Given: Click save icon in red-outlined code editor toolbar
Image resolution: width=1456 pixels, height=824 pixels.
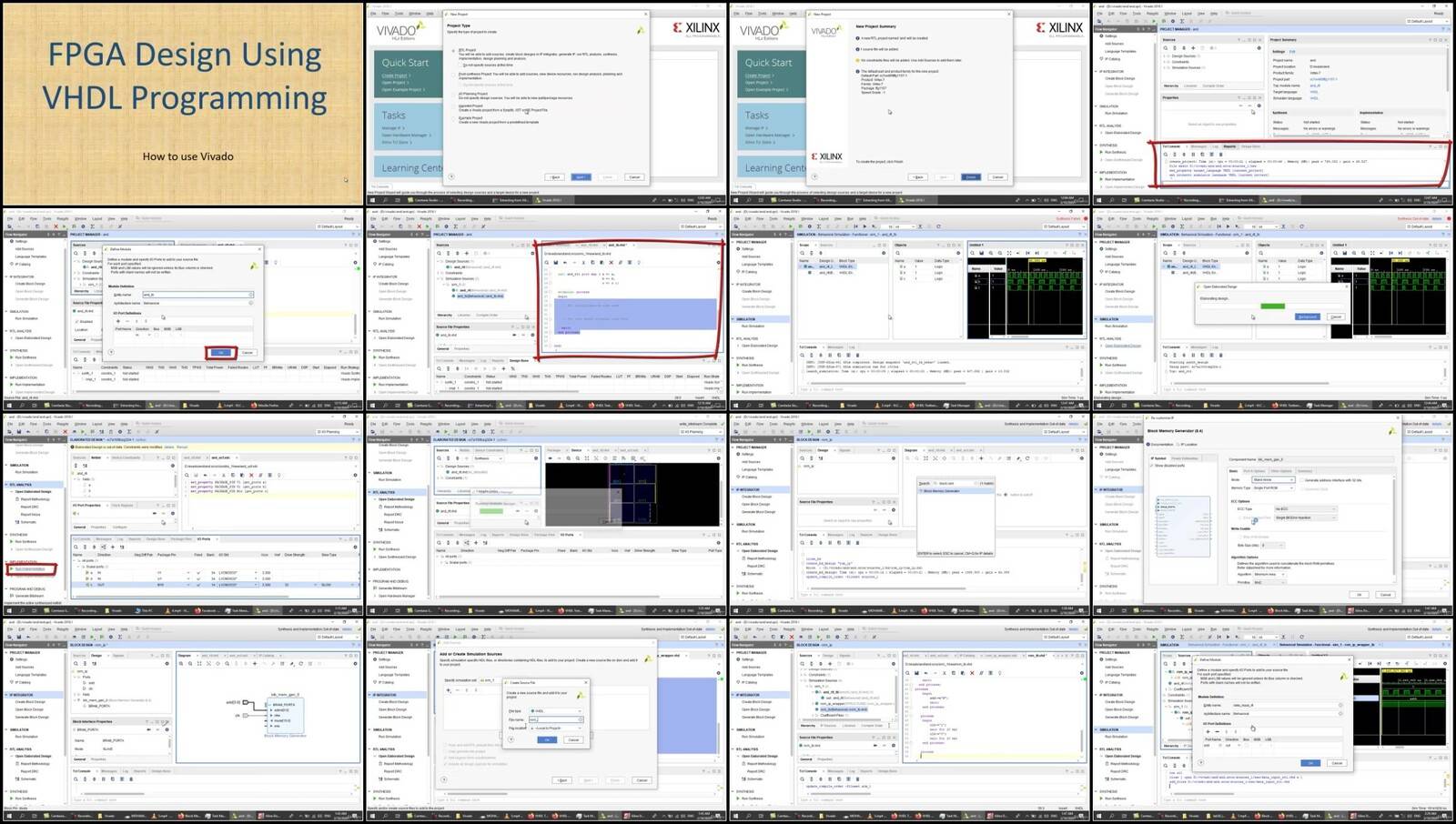Looking at the screenshot, I should pos(555,263).
